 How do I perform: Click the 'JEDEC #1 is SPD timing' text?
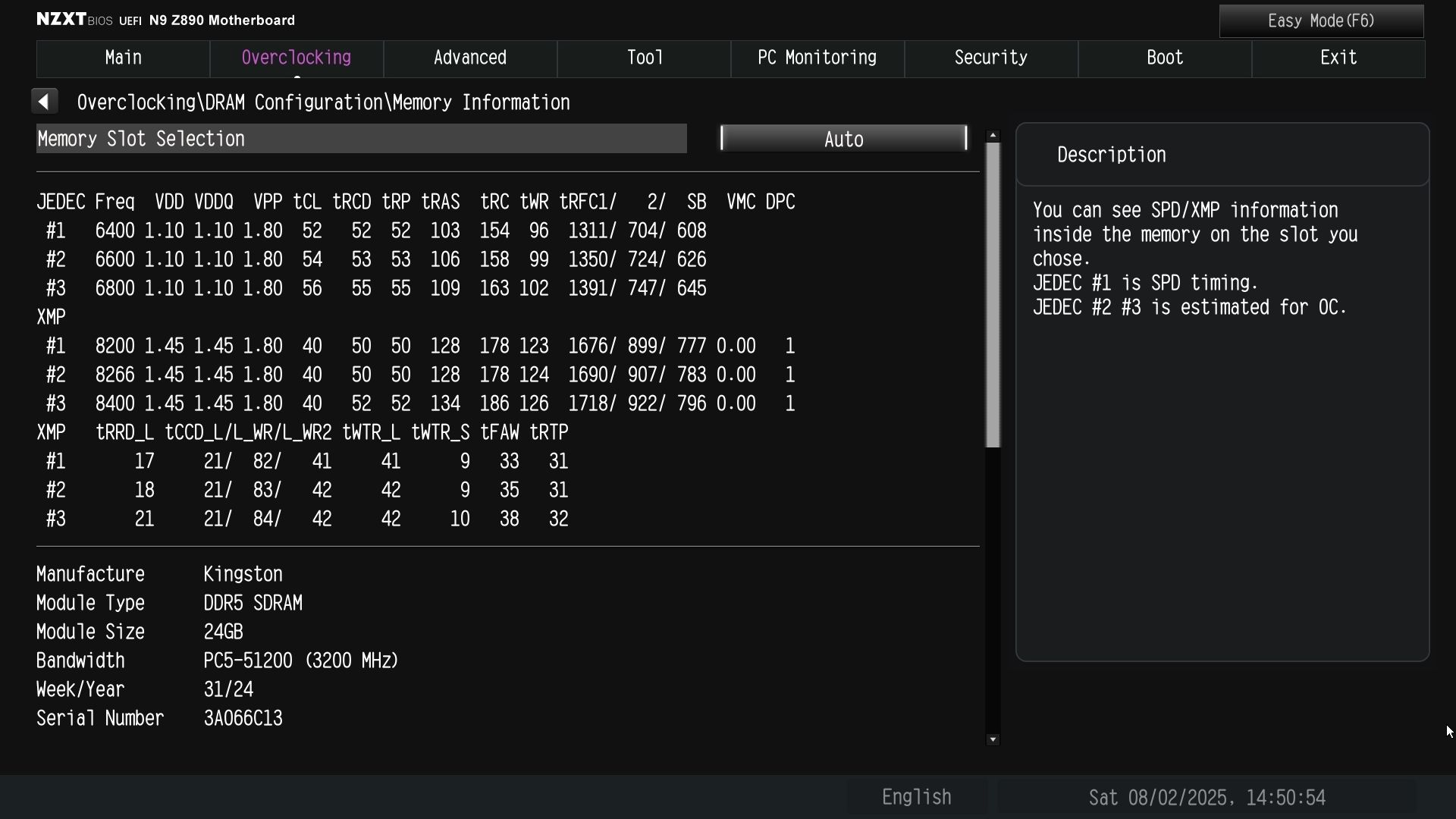click(x=1145, y=283)
